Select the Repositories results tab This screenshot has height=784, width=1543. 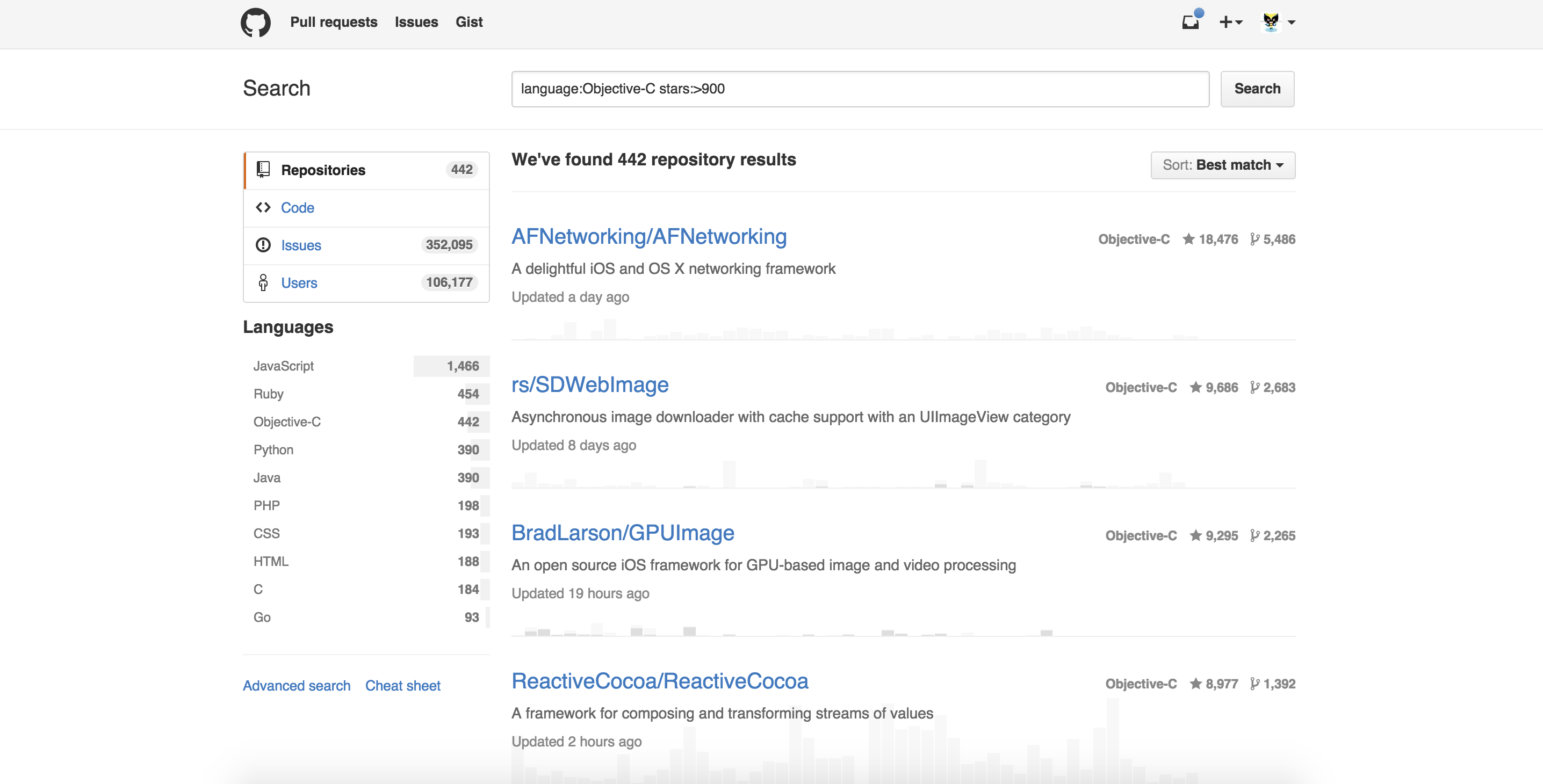(x=366, y=171)
